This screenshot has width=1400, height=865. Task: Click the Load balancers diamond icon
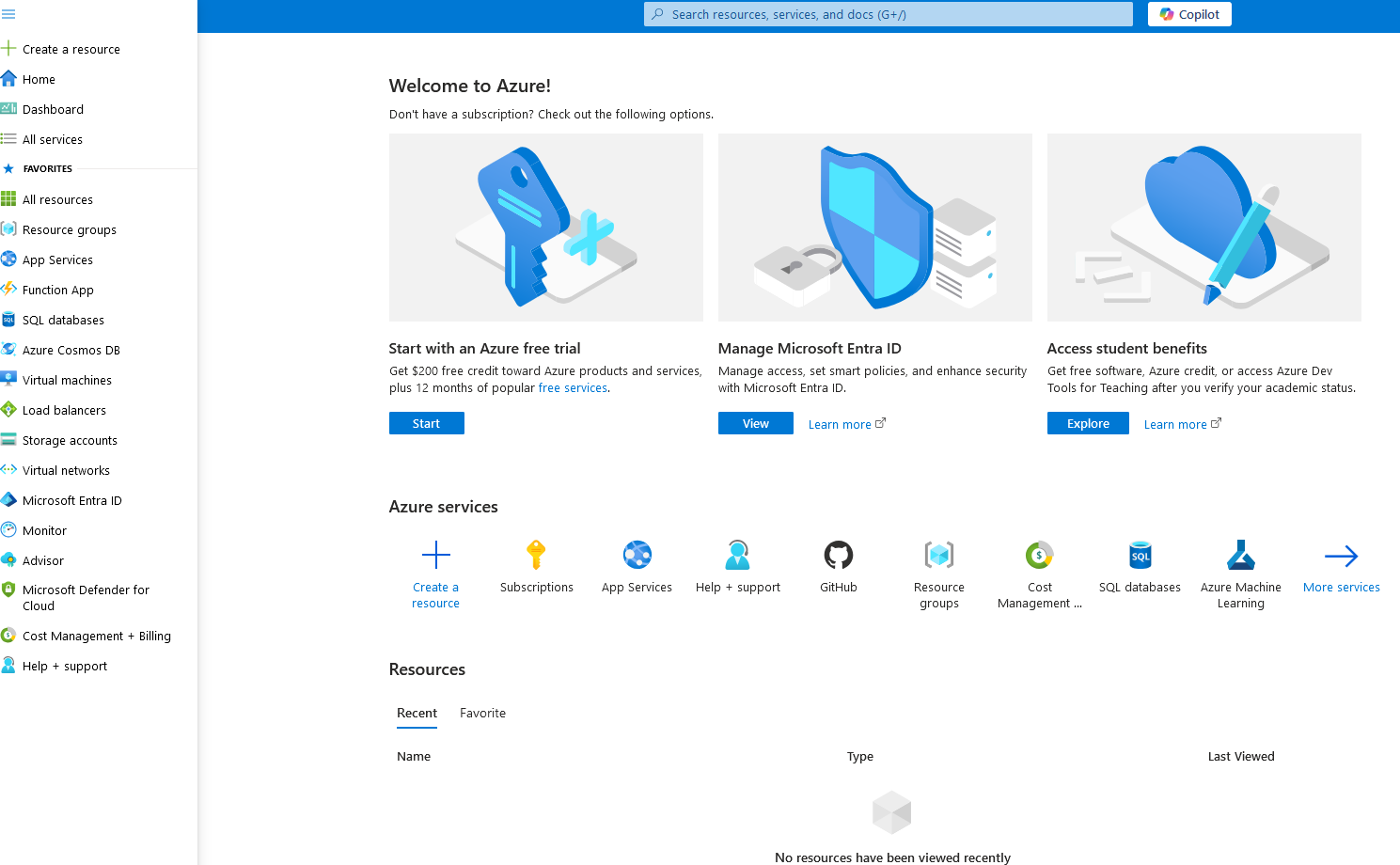[8, 409]
